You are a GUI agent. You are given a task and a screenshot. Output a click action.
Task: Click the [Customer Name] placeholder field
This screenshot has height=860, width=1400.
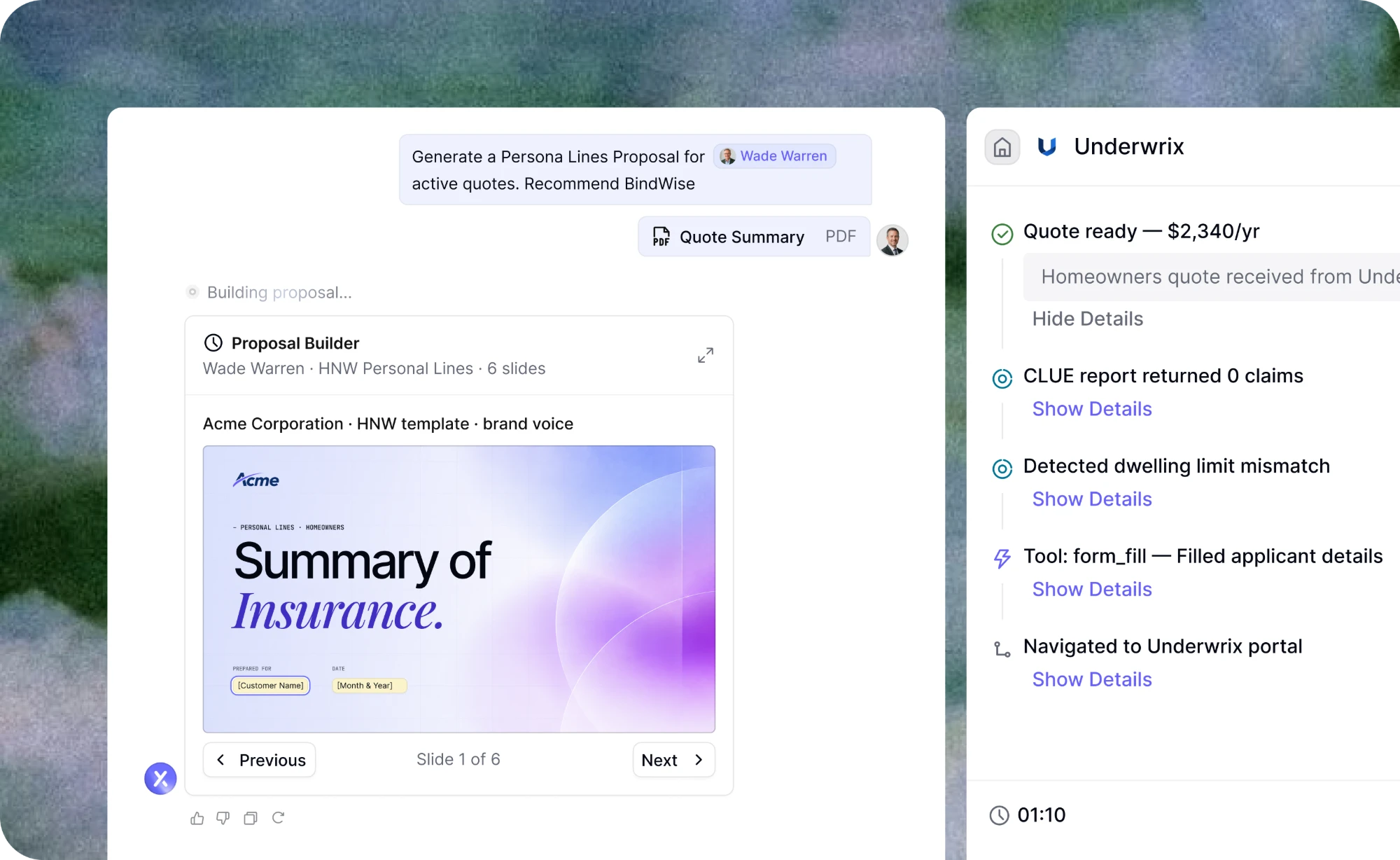pos(270,686)
